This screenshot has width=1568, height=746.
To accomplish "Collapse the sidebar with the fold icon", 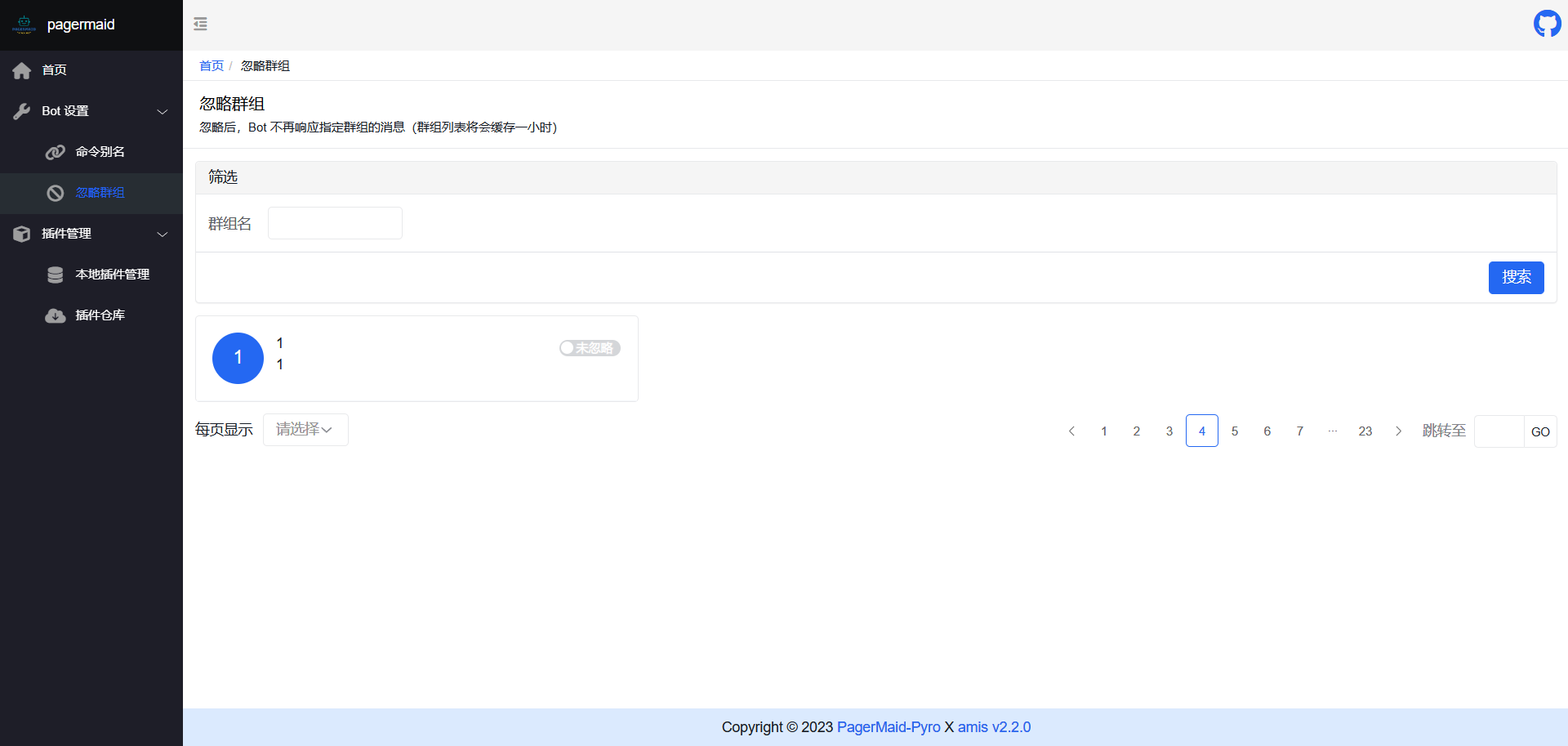I will [x=200, y=25].
